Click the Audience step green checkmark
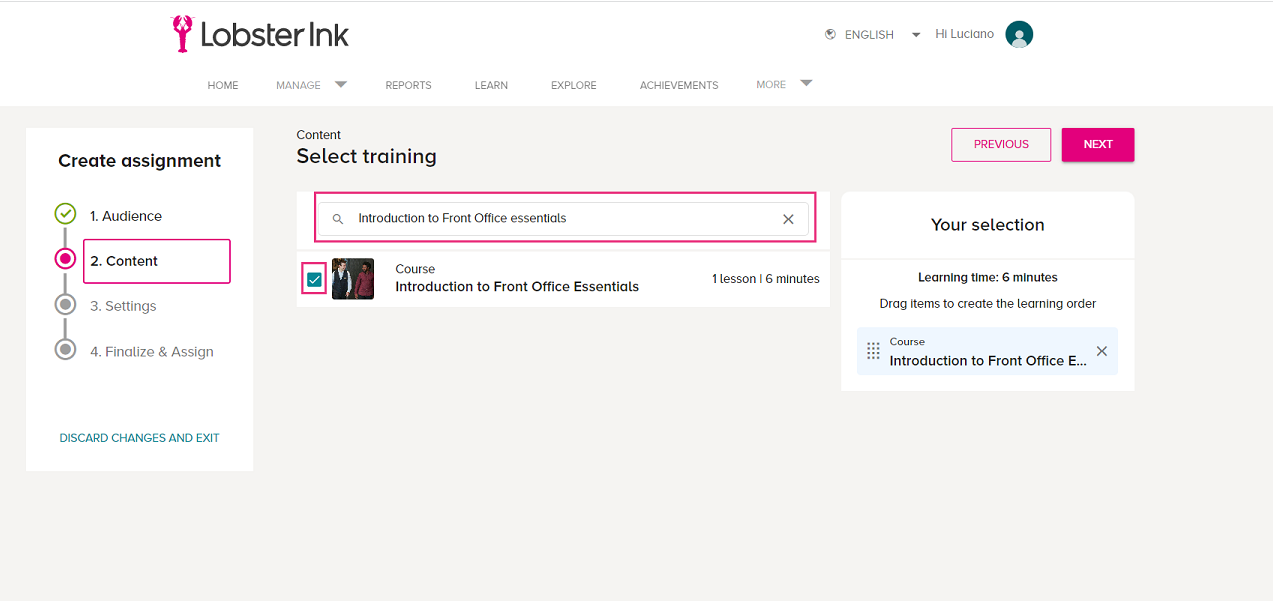 [65, 214]
